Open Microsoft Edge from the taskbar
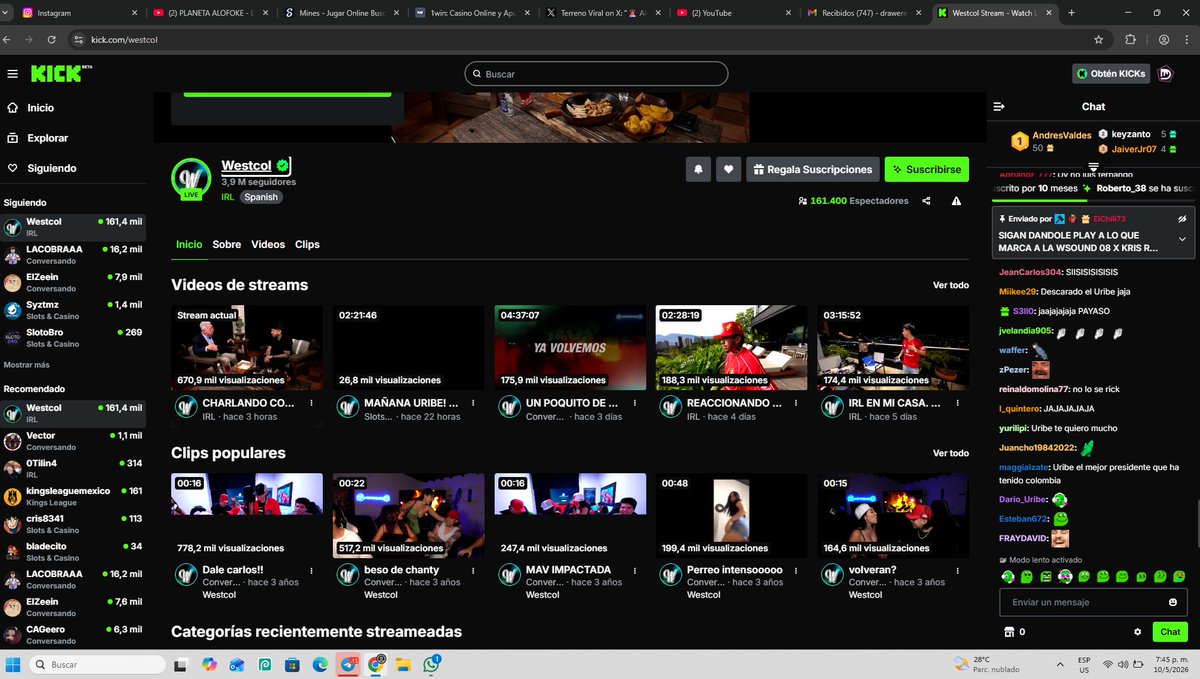Image resolution: width=1200 pixels, height=679 pixels. tap(320, 664)
